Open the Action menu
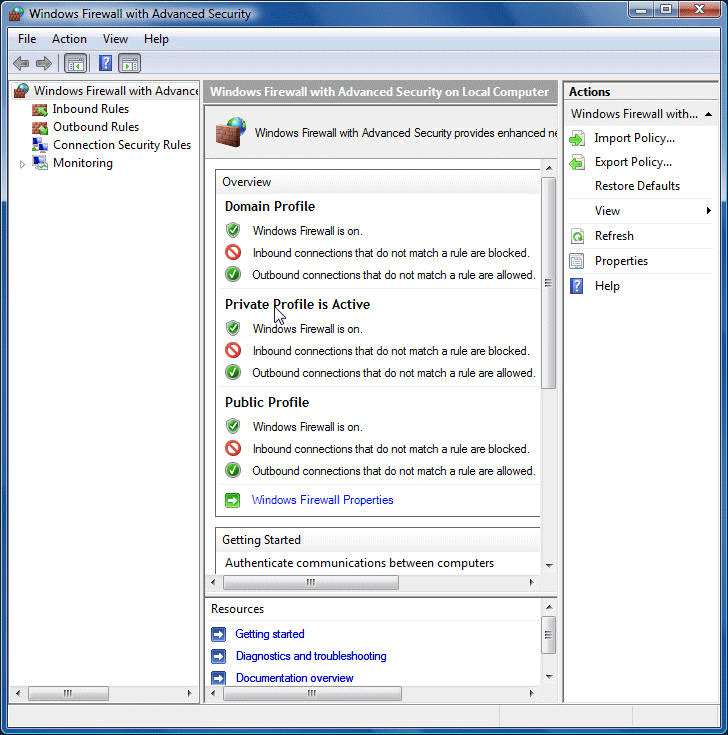 (x=69, y=39)
